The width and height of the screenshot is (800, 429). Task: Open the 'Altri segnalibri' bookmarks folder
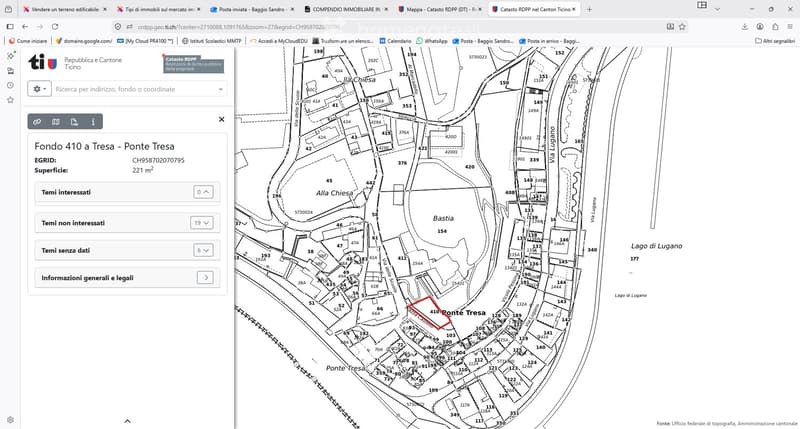tap(775, 41)
